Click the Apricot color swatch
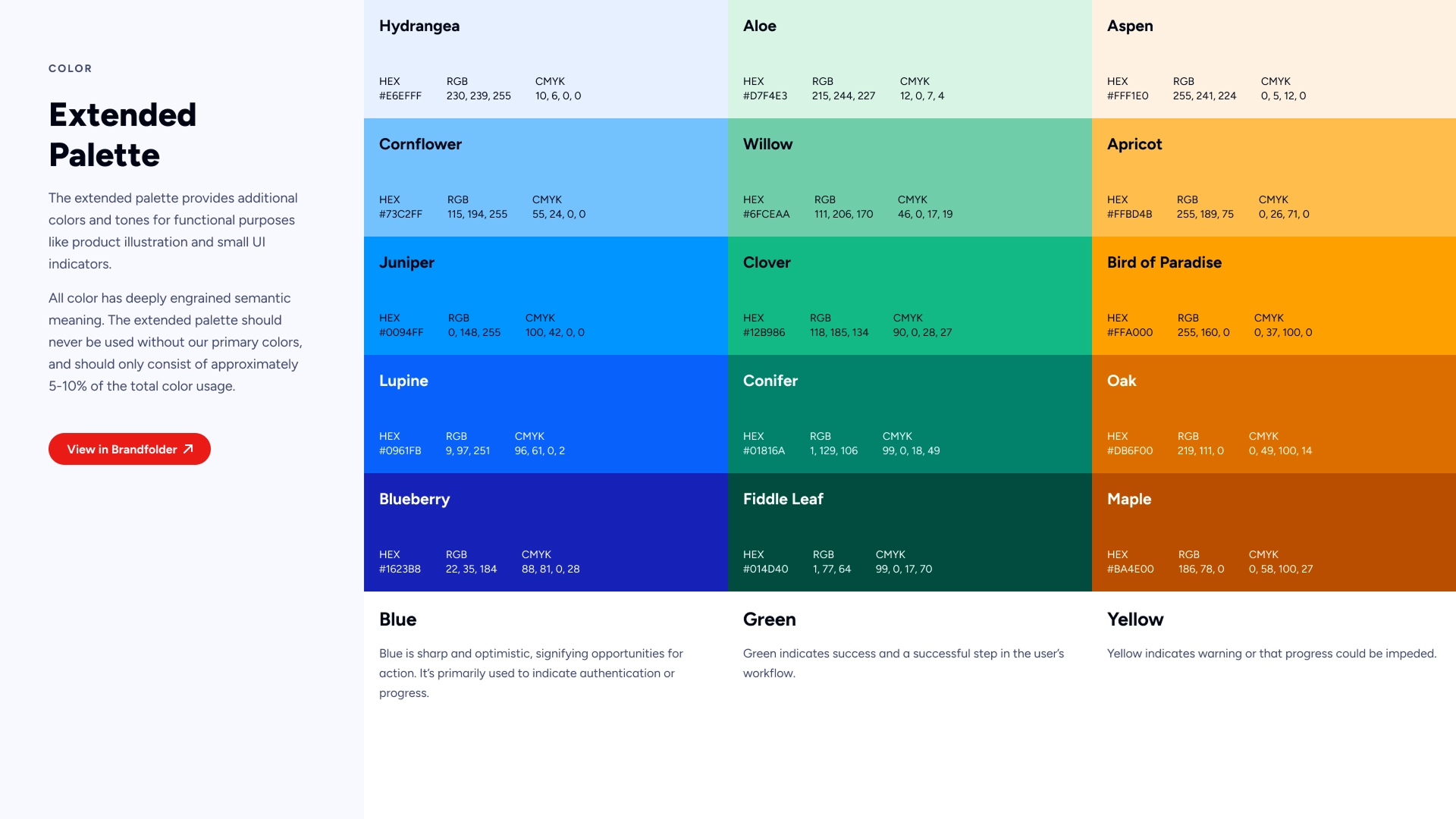 1273,177
